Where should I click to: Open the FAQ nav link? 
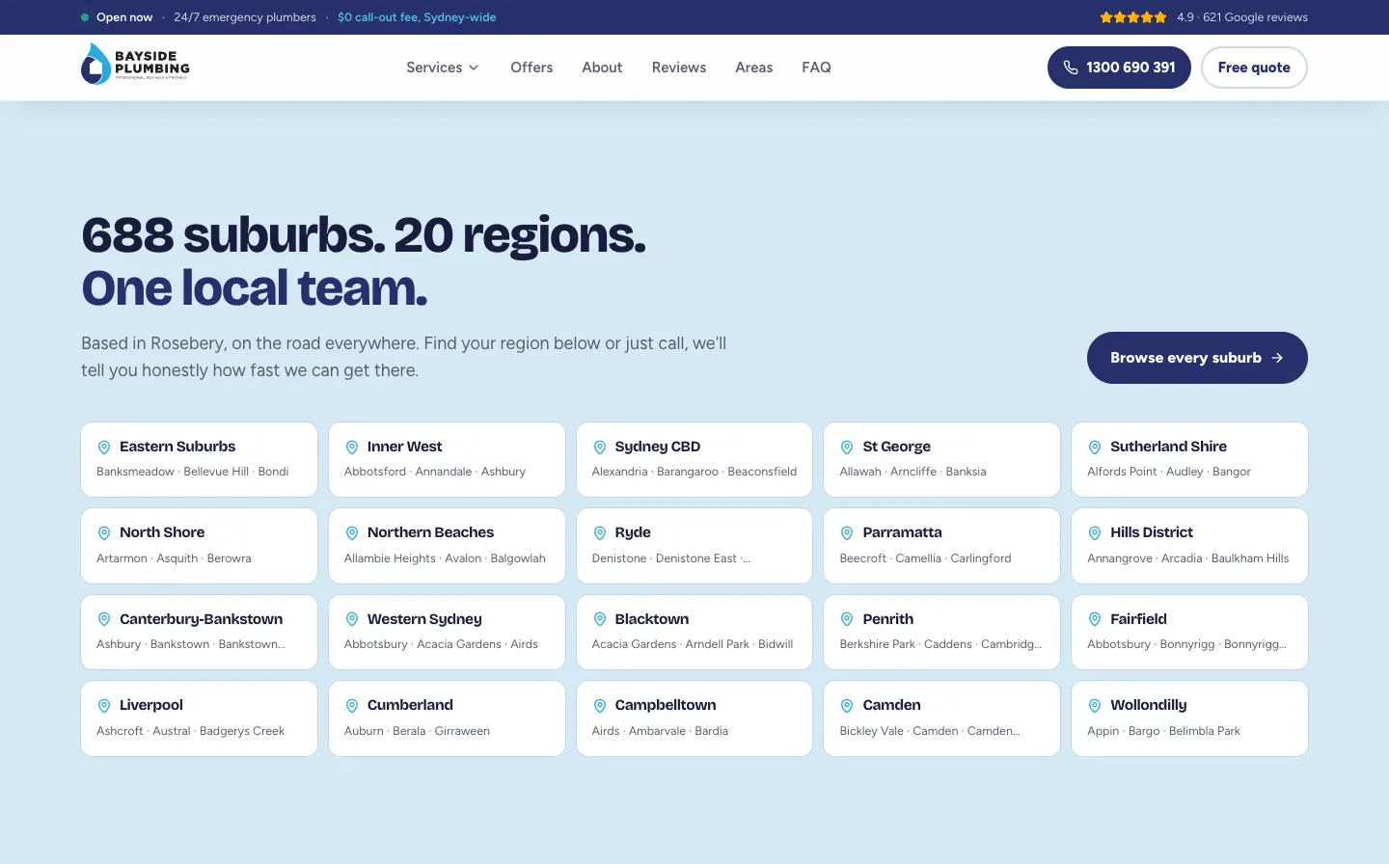tap(816, 68)
